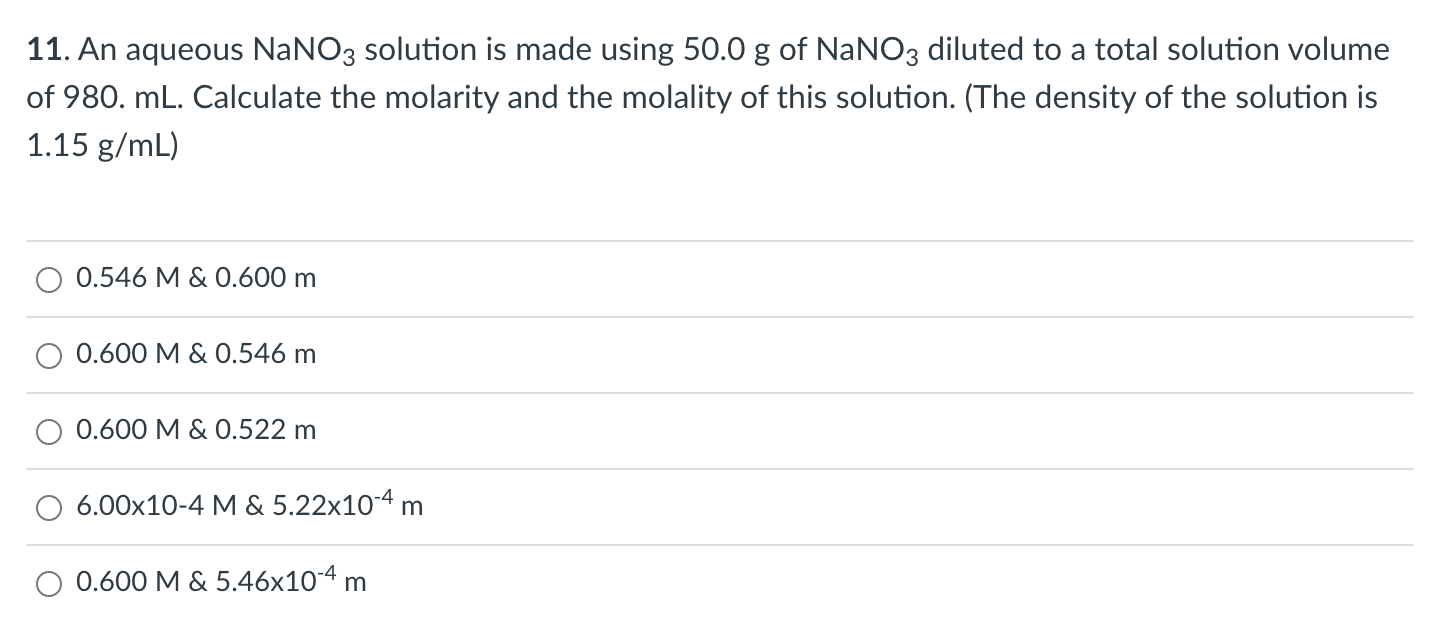Click the radio button beside the last answer
This screenshot has height=642, width=1432.
tap(48, 582)
